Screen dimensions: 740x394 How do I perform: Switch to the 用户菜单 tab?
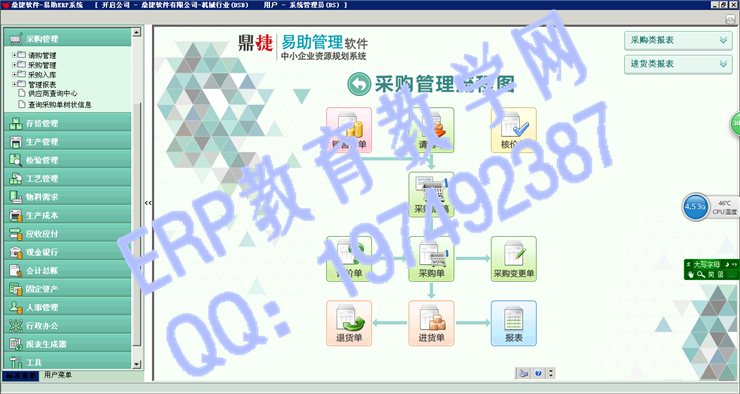(58, 375)
